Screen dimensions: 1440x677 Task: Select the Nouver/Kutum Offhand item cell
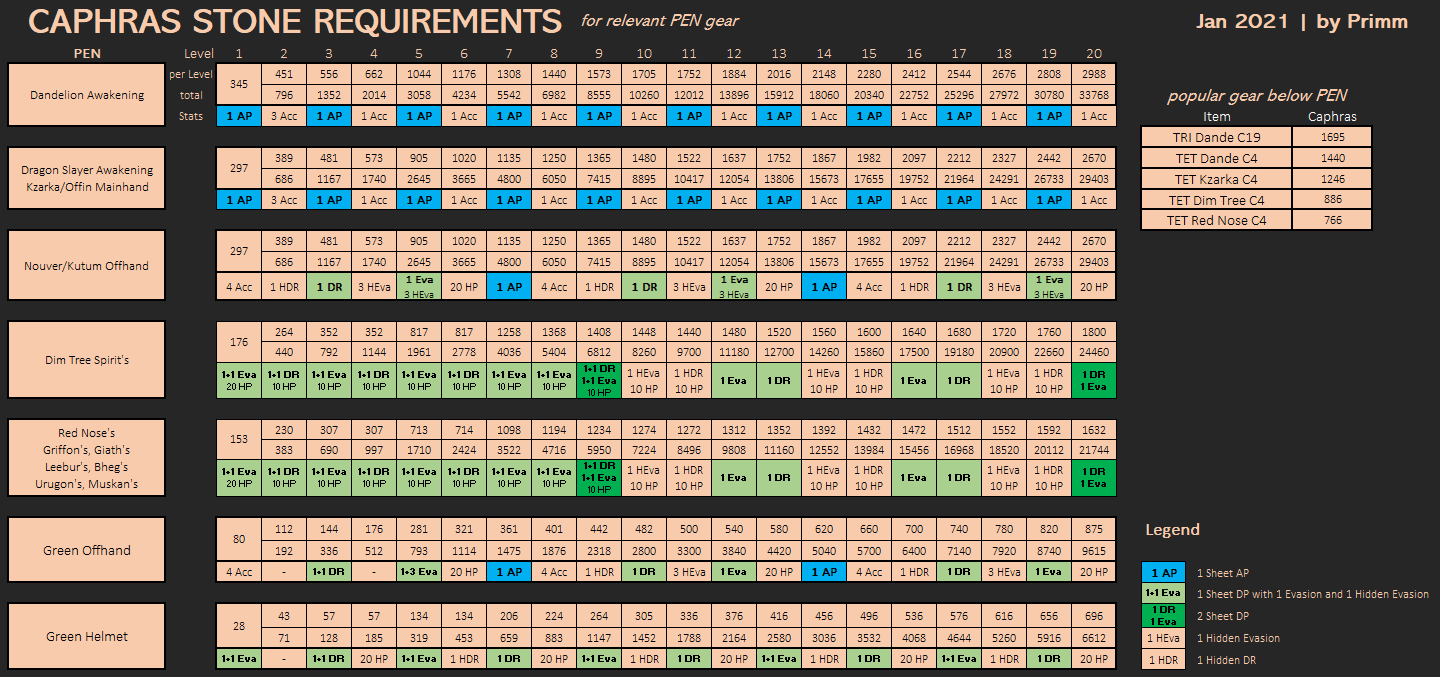(86, 266)
